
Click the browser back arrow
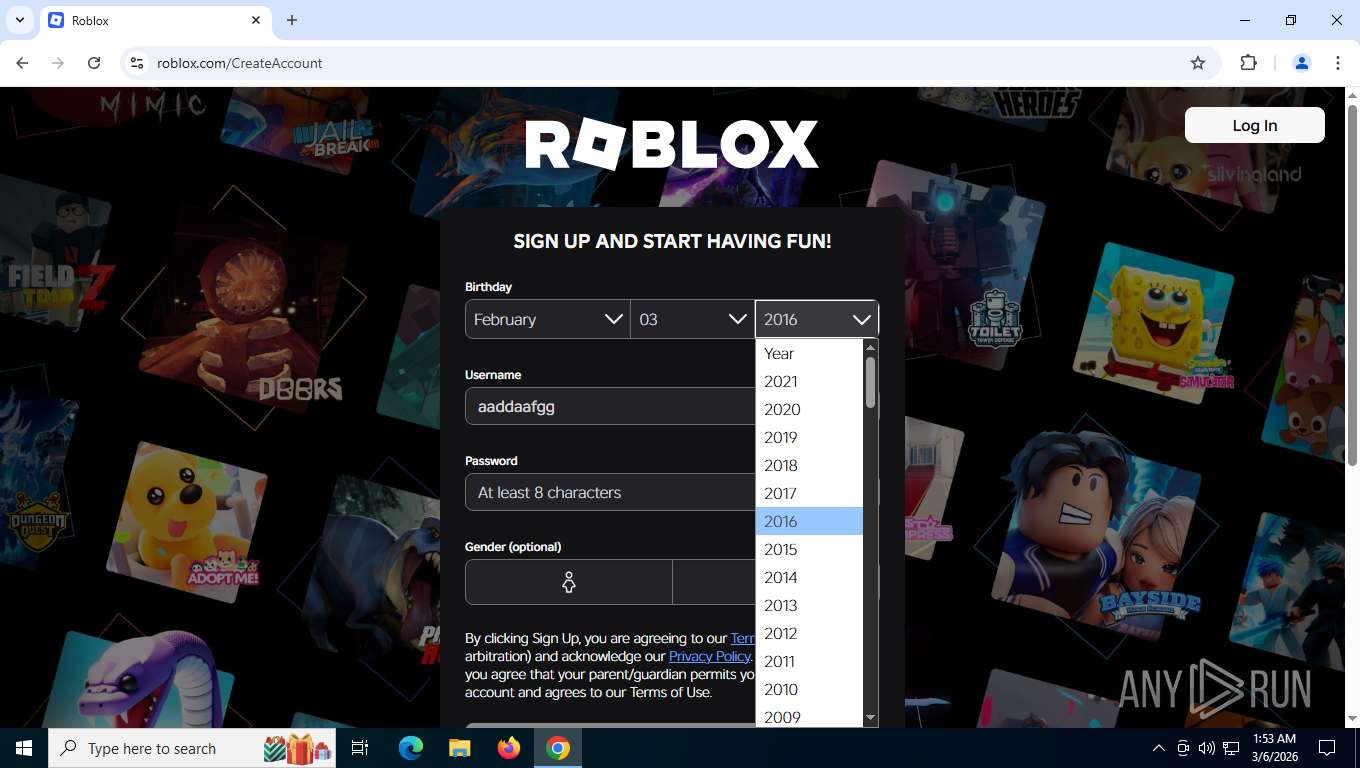(x=22, y=63)
